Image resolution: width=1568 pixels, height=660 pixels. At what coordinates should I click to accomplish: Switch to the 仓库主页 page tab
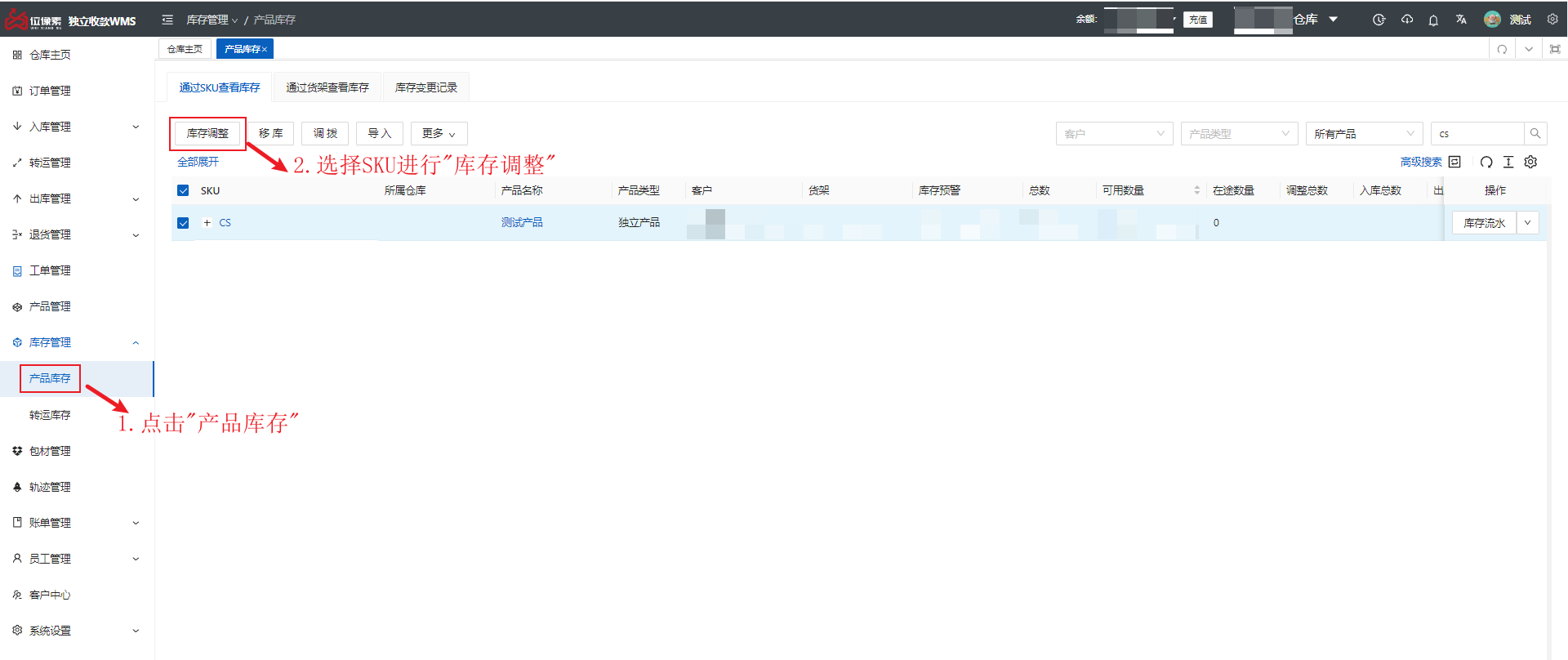185,49
